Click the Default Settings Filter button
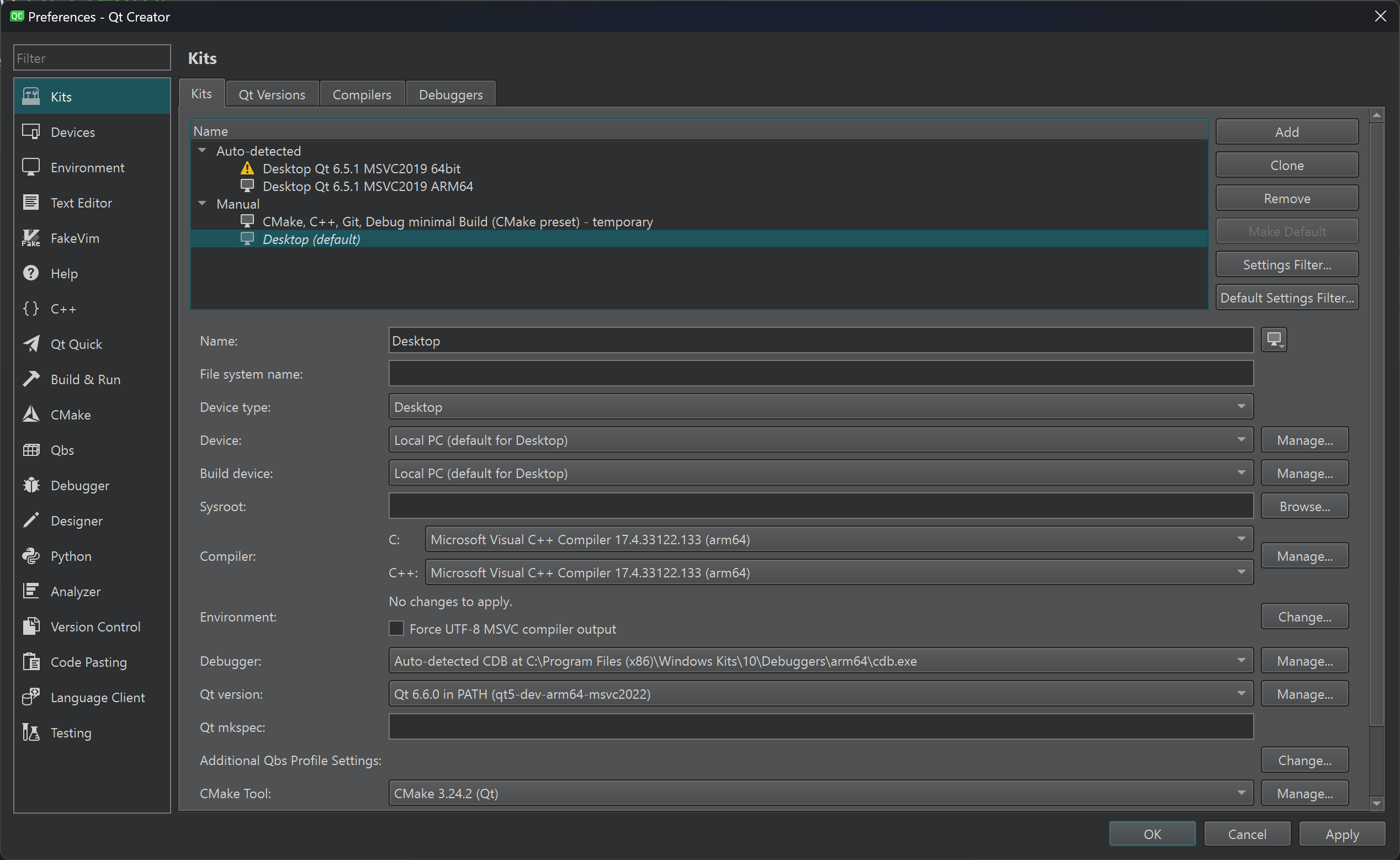 [1287, 297]
